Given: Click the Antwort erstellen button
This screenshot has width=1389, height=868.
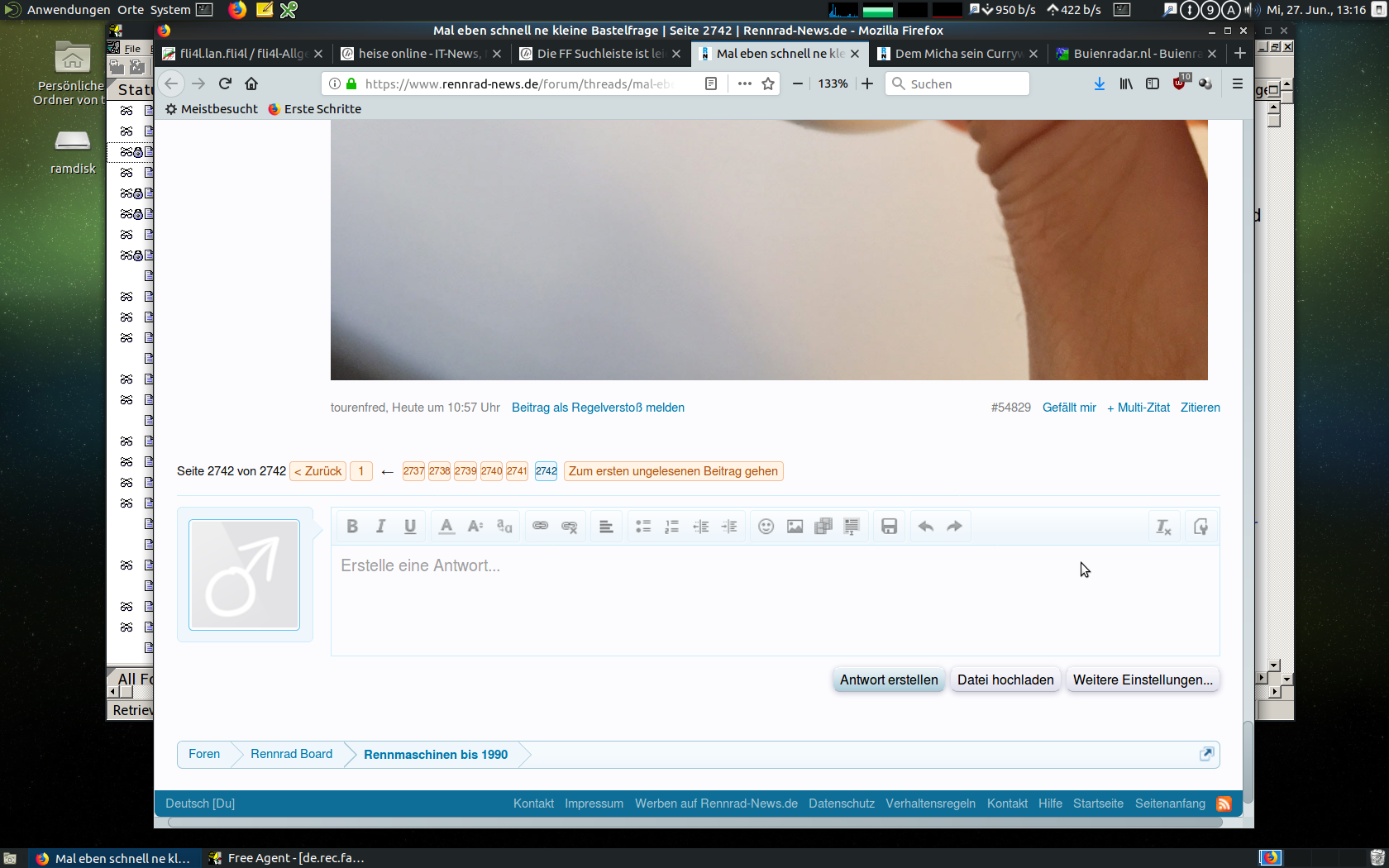Looking at the screenshot, I should coord(889,680).
